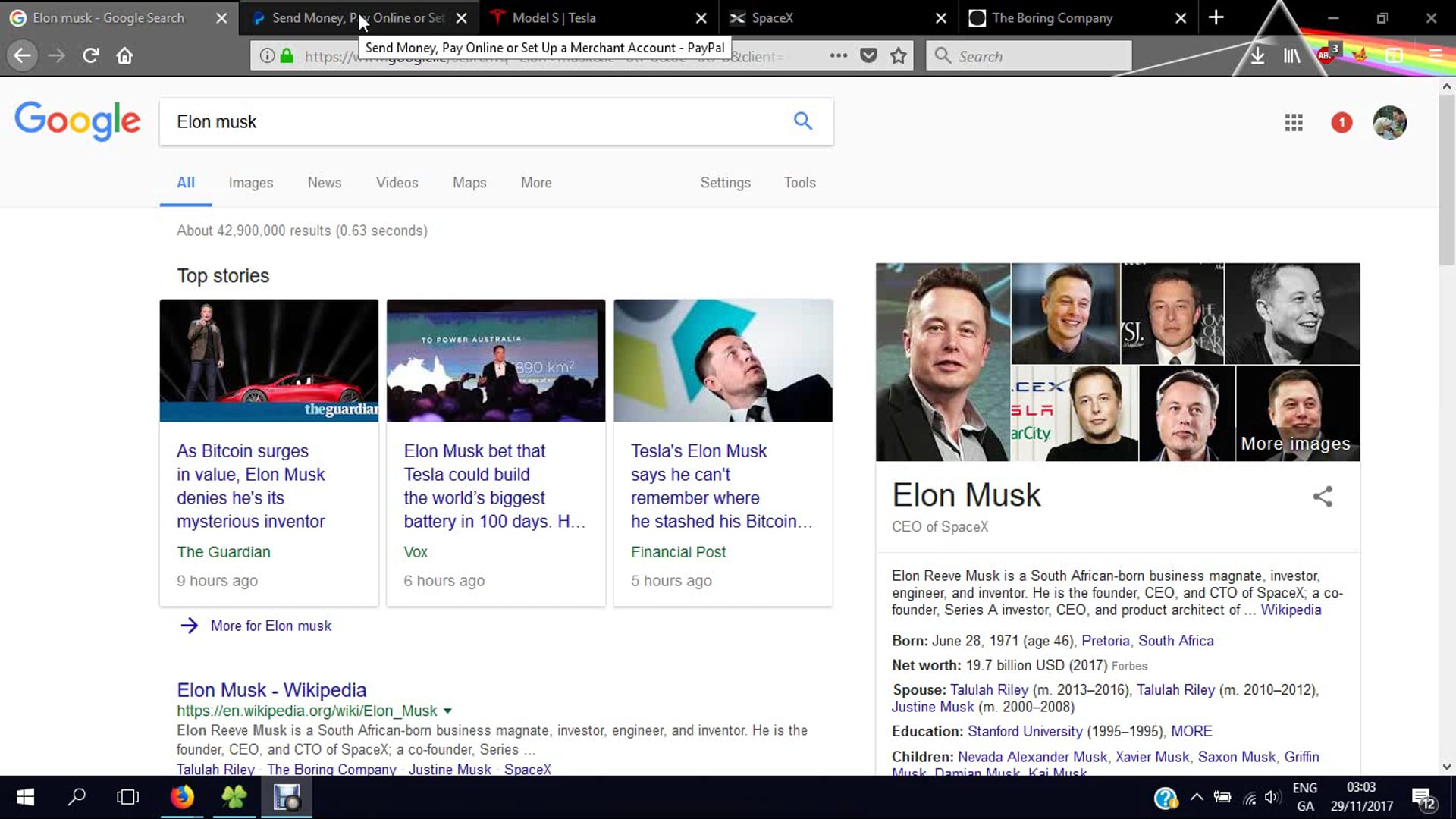Screen dimensions: 1456x819
Task: Open the Firefox hamburger menu
Action: click(x=1436, y=55)
